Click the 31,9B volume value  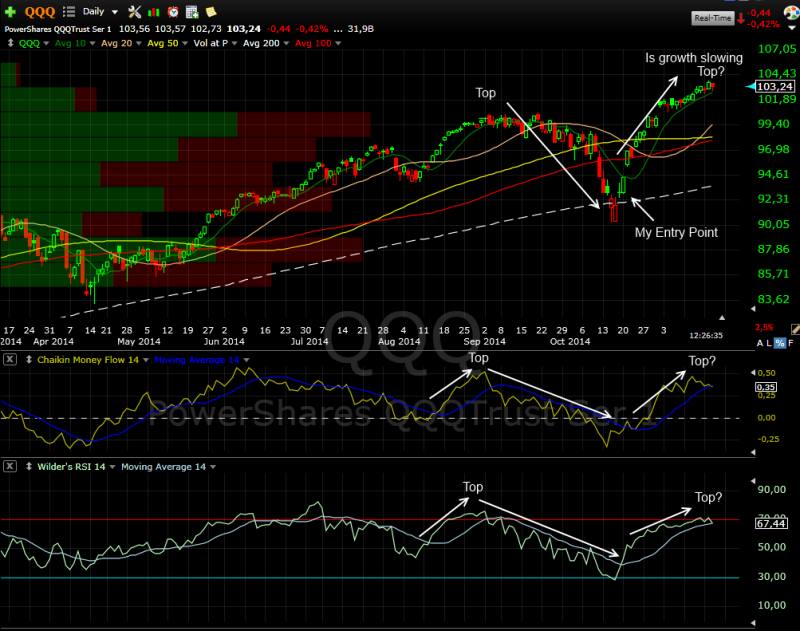pos(361,29)
